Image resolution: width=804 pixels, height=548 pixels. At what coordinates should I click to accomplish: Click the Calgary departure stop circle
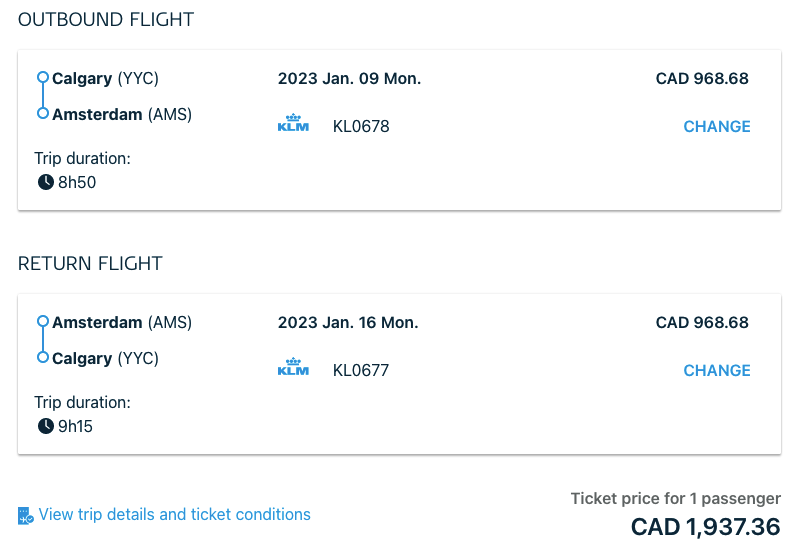[x=43, y=77]
